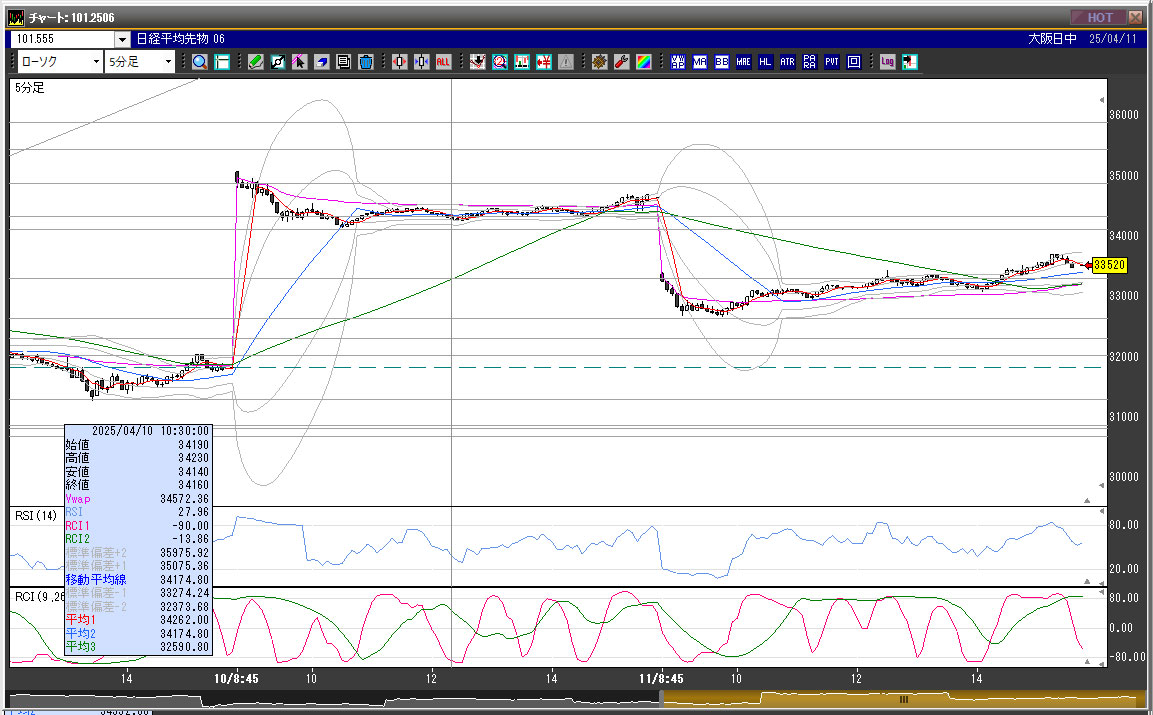
Task: Click the HOT button in title bar
Action: tap(1099, 17)
